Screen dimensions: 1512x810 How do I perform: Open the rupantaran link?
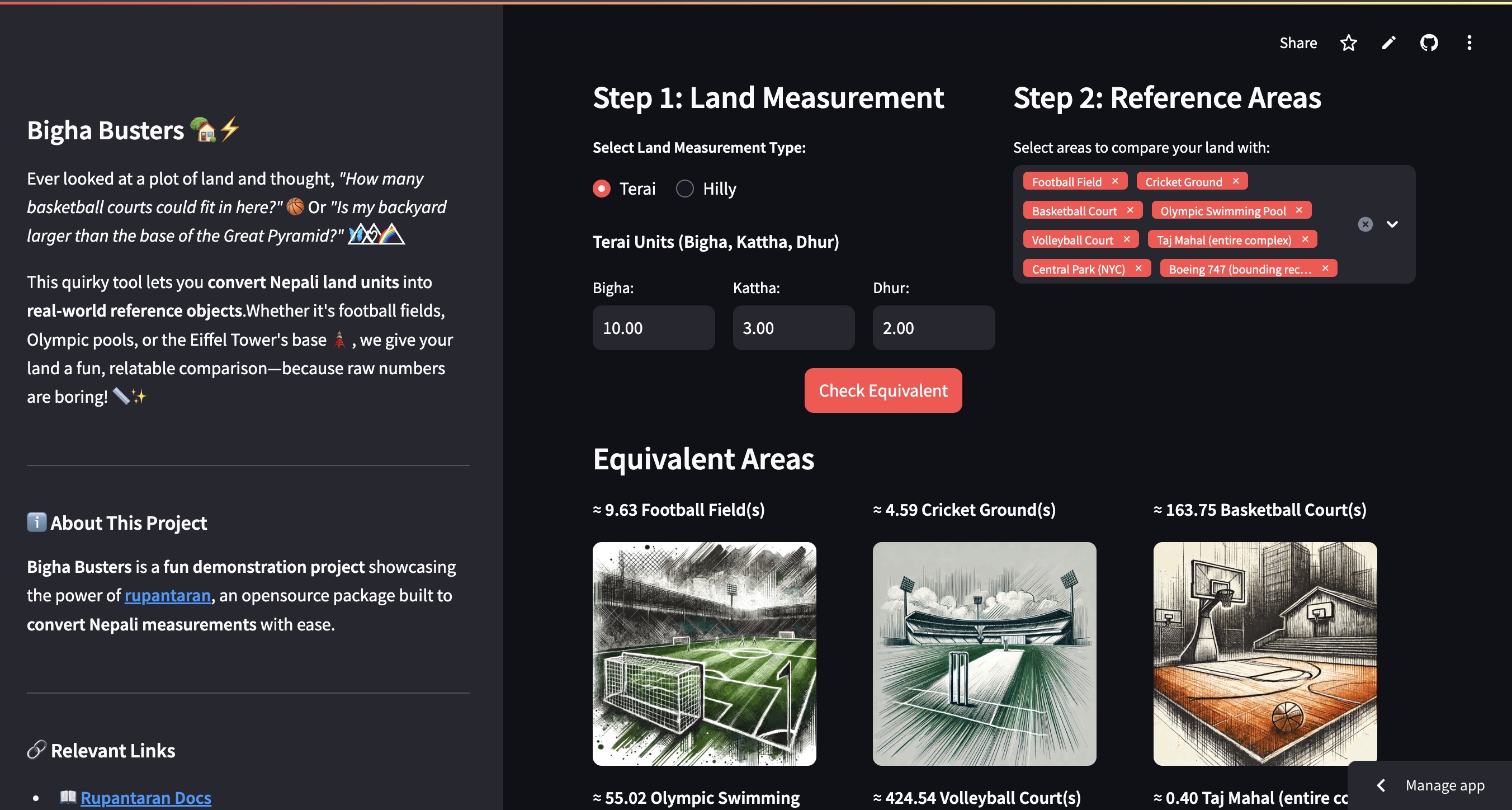pos(167,596)
